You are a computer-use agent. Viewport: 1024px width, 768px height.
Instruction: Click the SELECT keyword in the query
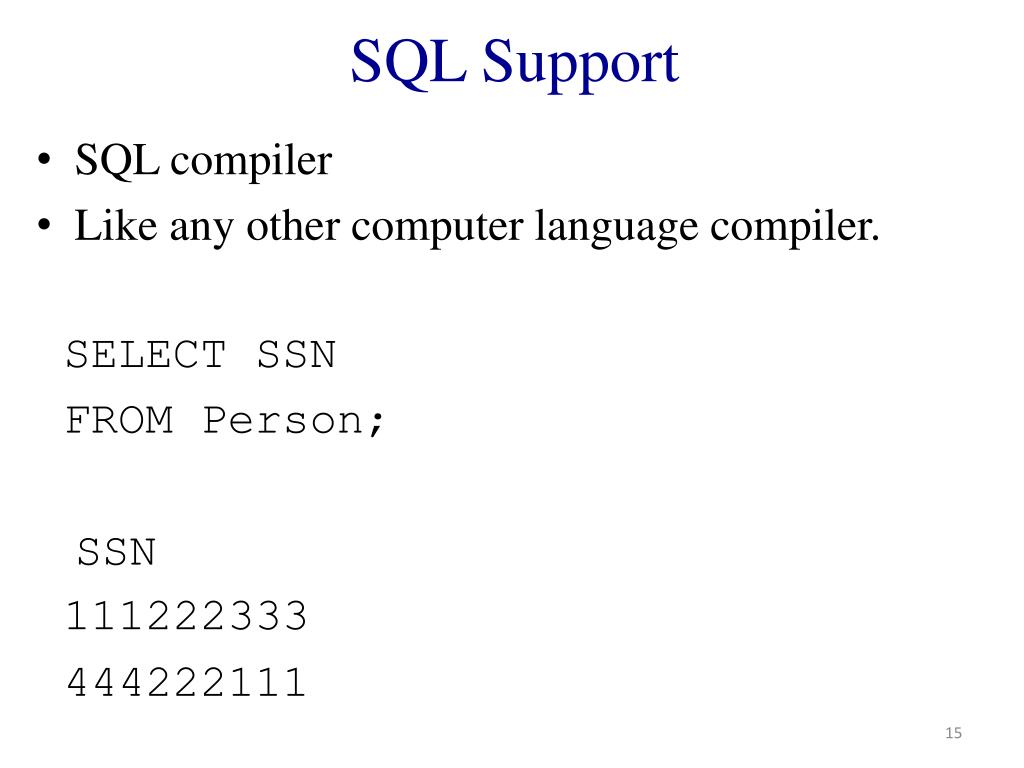pyautogui.click(x=146, y=355)
